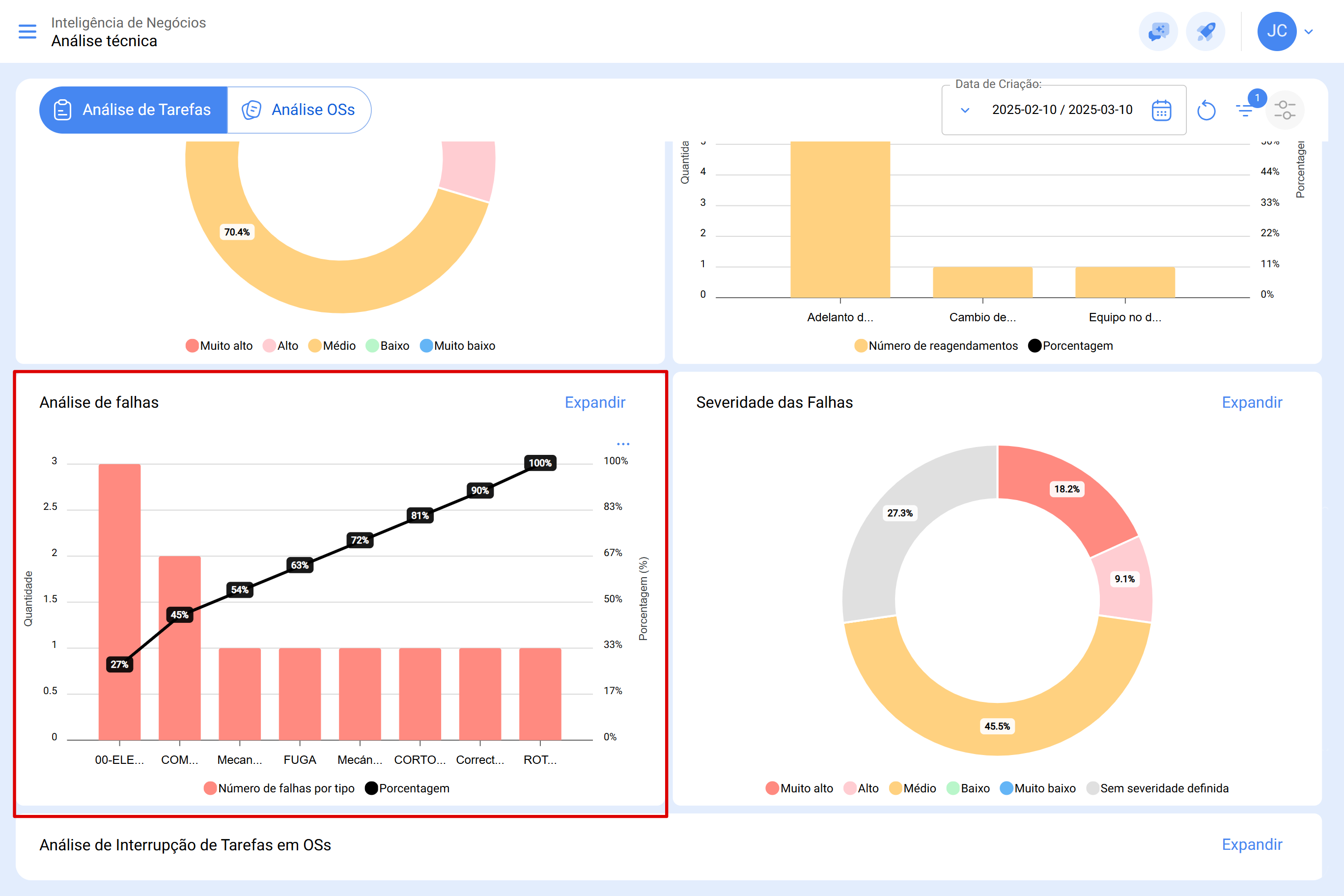This screenshot has height=896, width=1344.
Task: Click the rocket launch icon
Action: 1205,31
